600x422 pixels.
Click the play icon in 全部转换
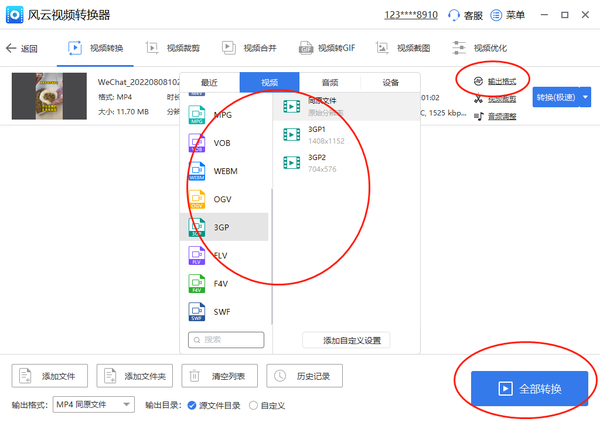click(x=505, y=389)
